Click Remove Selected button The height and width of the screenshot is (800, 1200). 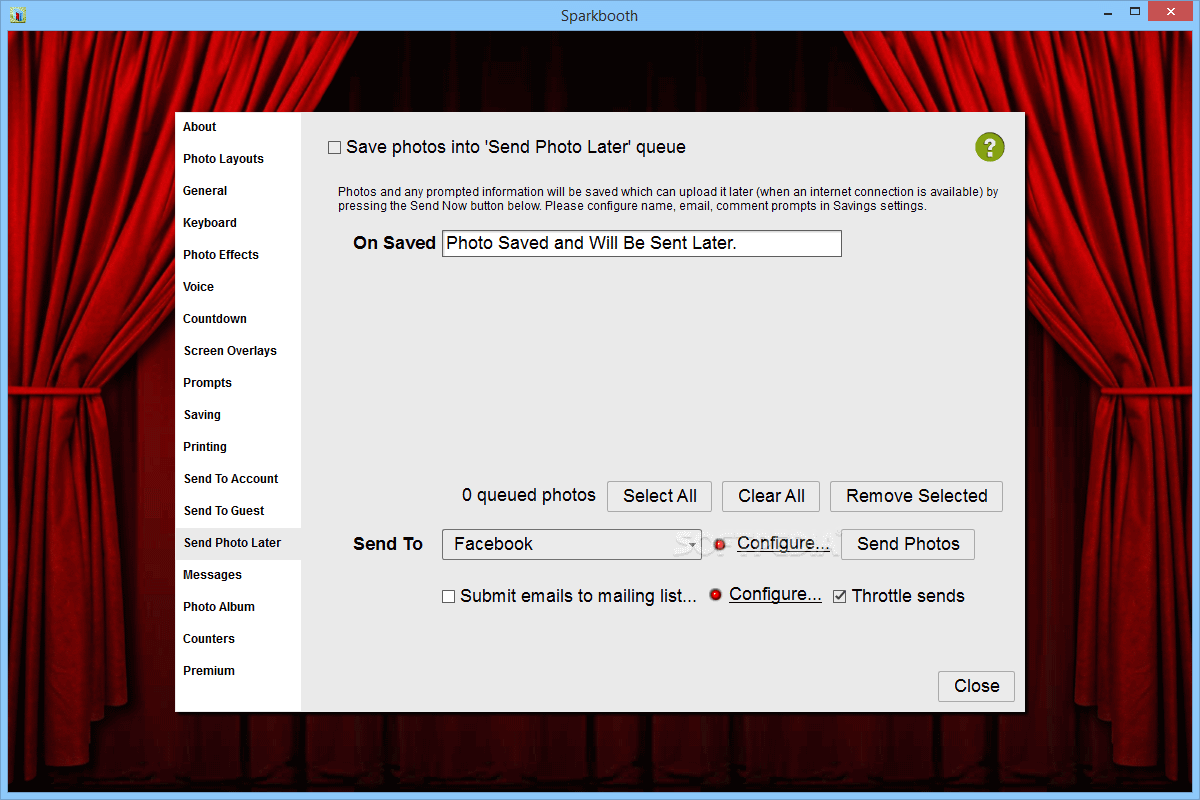916,496
